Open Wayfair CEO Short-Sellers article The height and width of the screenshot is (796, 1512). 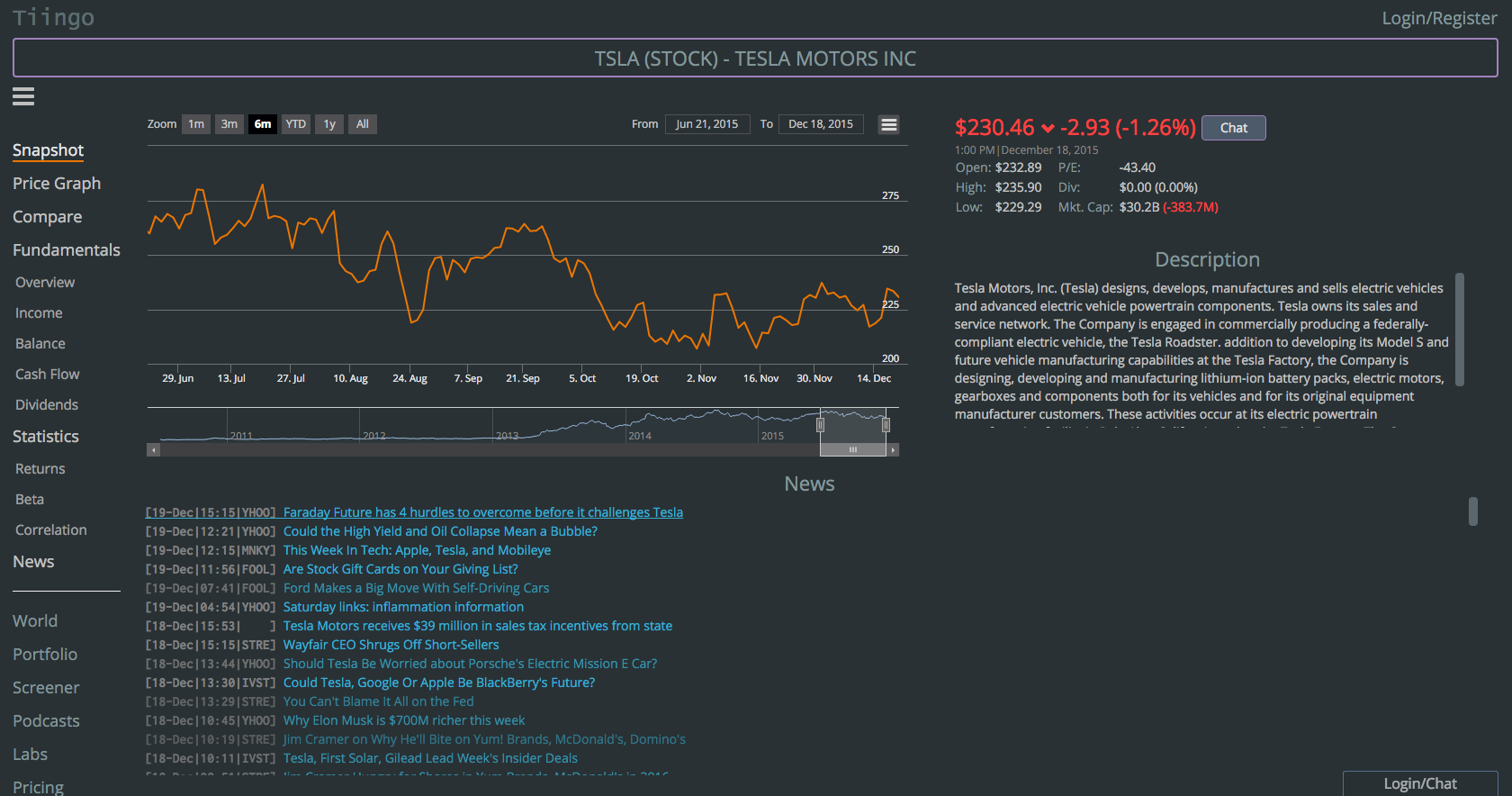391,645
